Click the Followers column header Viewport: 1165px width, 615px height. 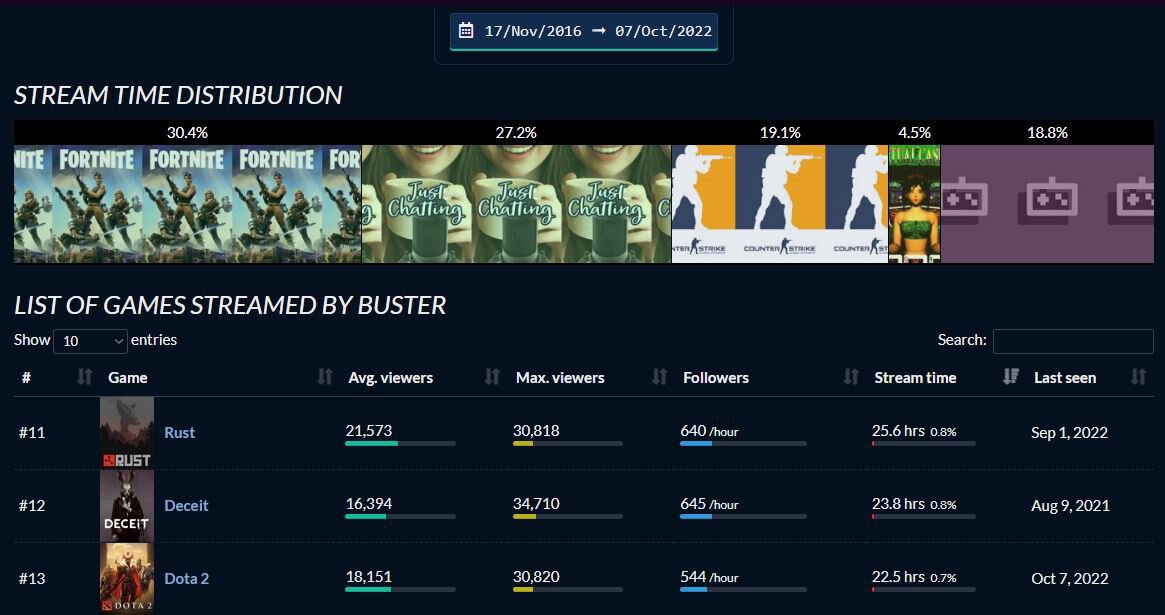pyautogui.click(x=716, y=377)
